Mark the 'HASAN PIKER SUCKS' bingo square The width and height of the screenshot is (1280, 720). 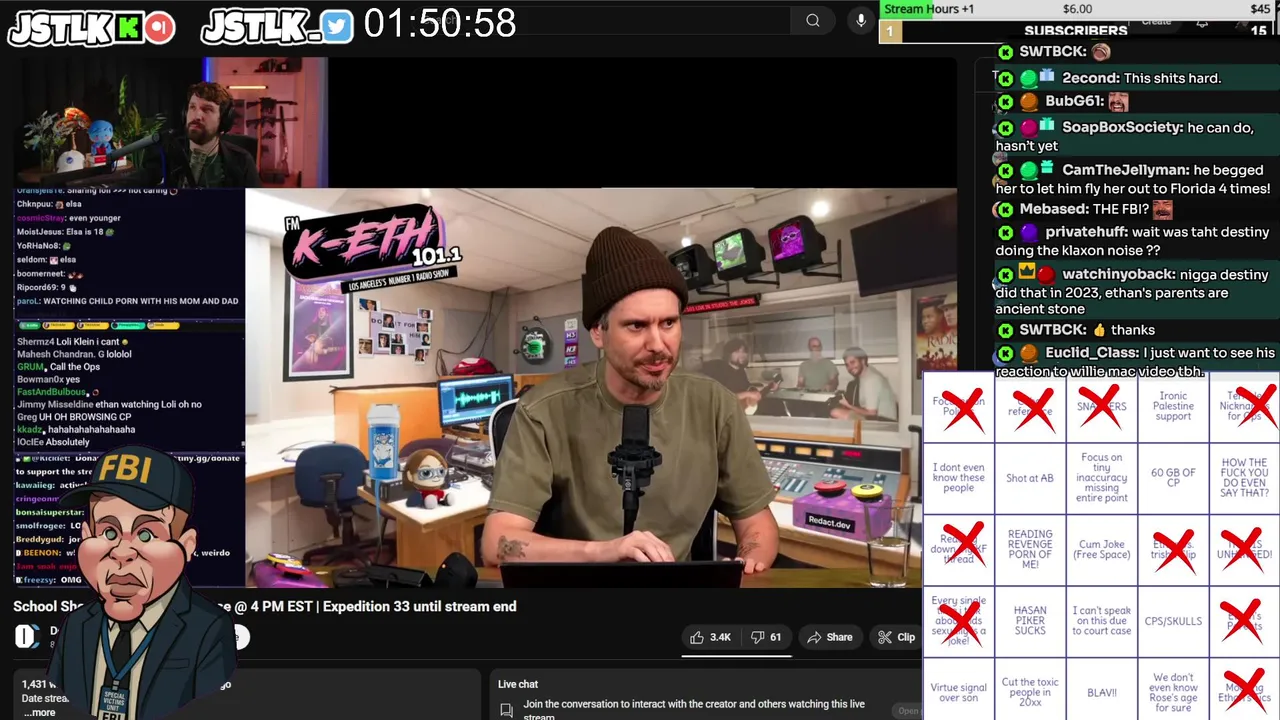(1030, 621)
